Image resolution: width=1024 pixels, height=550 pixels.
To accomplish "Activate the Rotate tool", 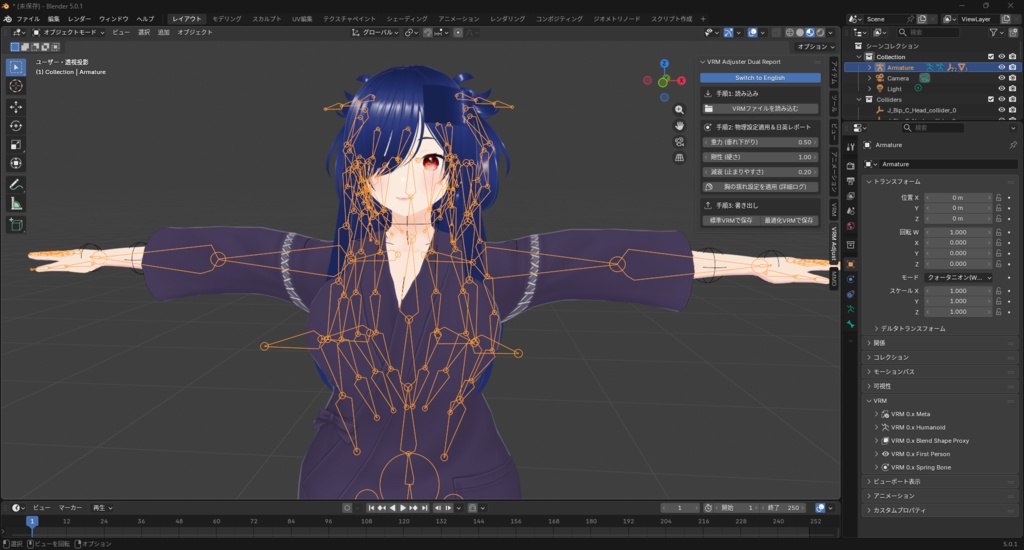I will tap(16, 125).
